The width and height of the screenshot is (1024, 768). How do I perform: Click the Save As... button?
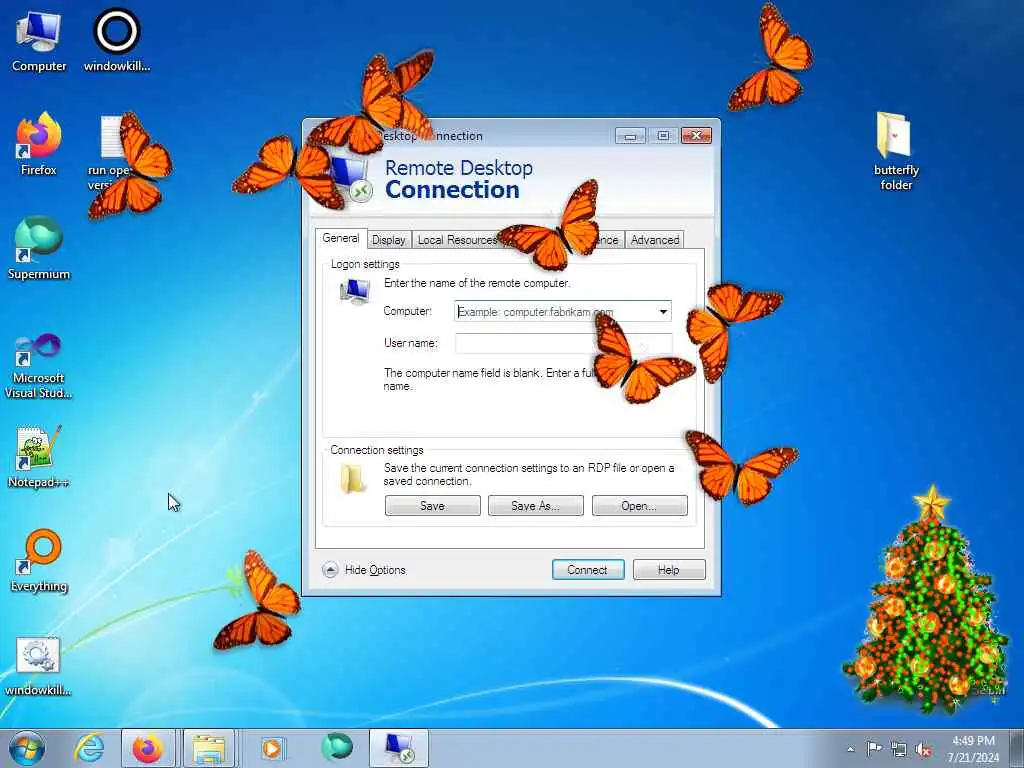point(536,505)
